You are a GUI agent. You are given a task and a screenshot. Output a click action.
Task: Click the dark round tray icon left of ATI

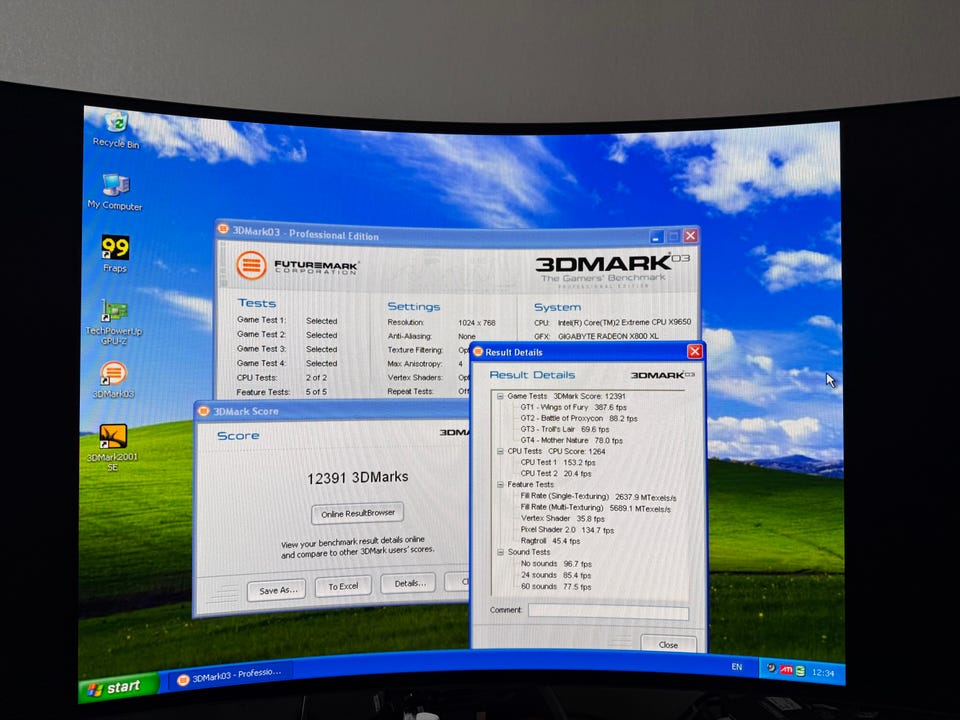(772, 669)
